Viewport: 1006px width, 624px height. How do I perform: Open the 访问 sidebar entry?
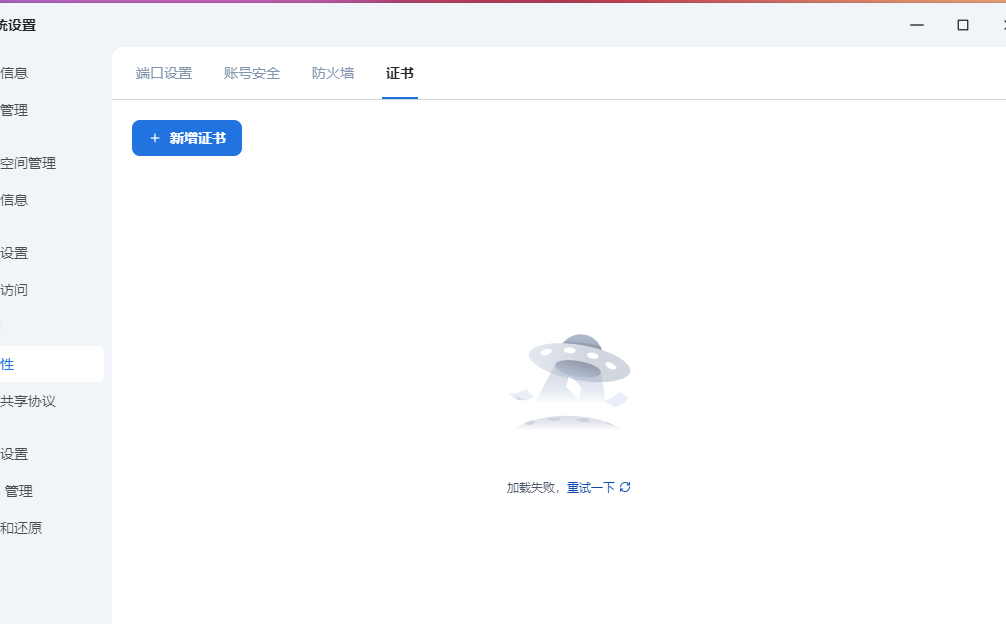click(x=15, y=289)
